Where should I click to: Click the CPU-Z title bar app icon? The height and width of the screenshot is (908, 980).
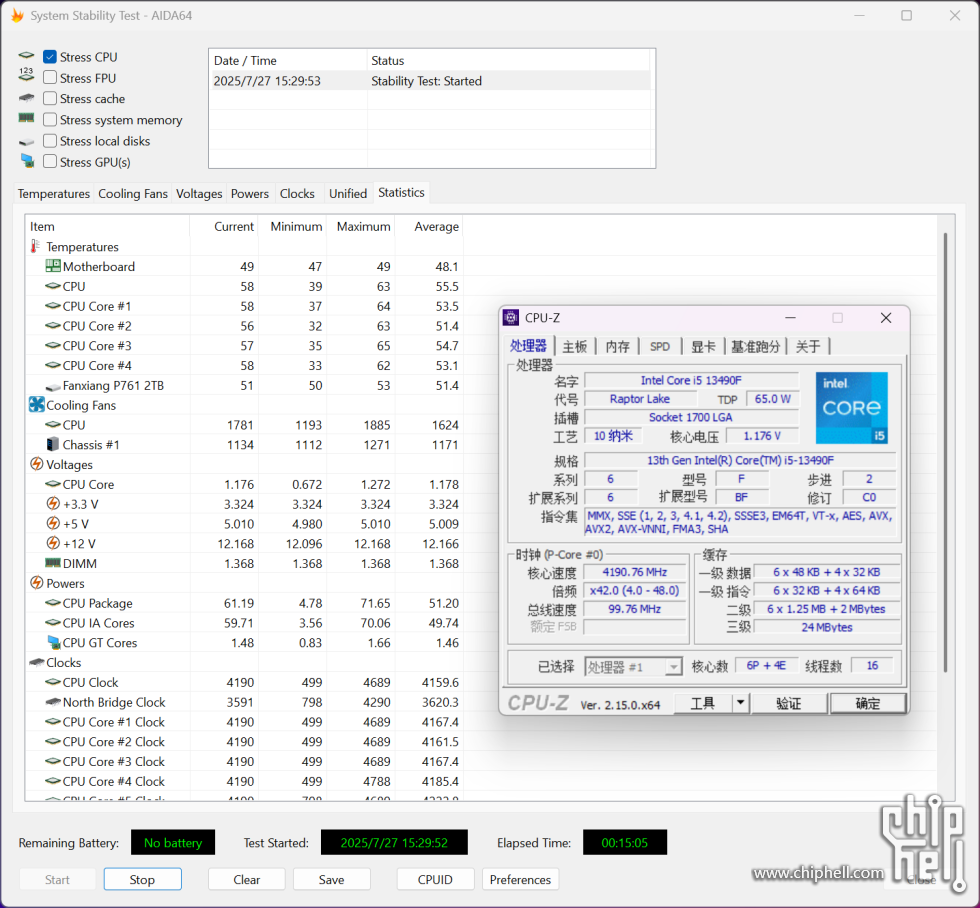(x=511, y=317)
